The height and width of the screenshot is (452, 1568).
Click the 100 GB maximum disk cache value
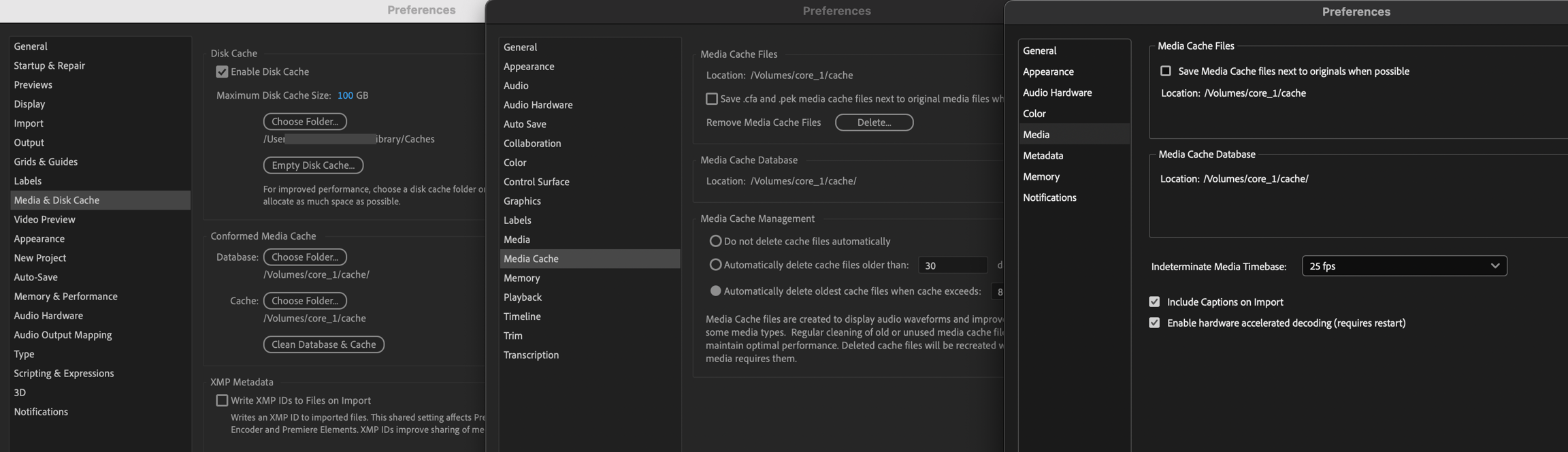345,95
